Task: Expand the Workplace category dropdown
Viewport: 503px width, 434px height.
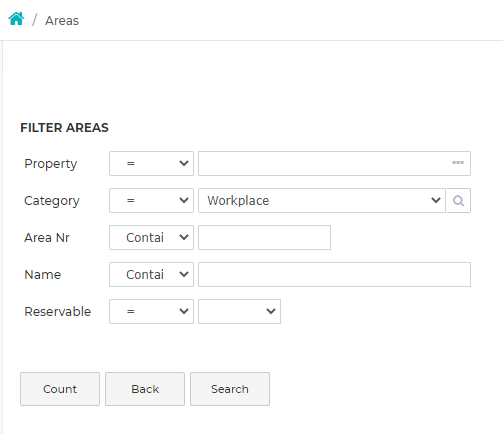Action: [322, 201]
